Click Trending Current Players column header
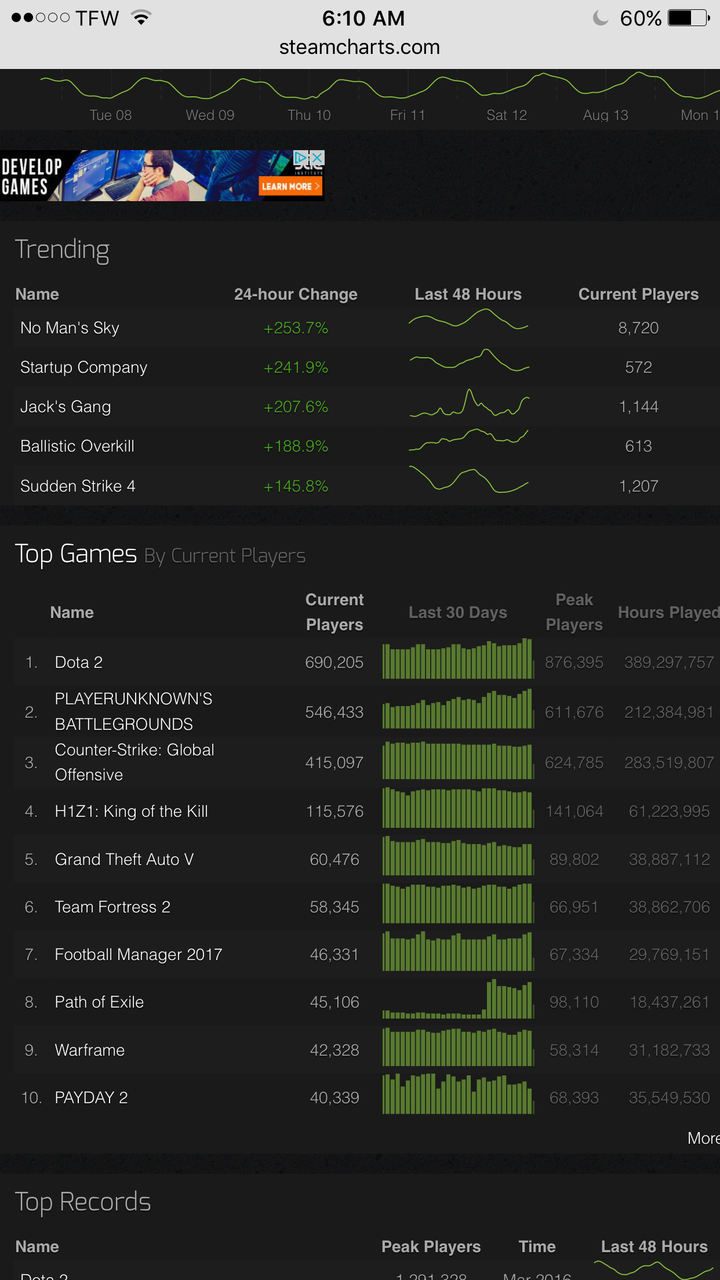The width and height of the screenshot is (720, 1280). pos(639,294)
